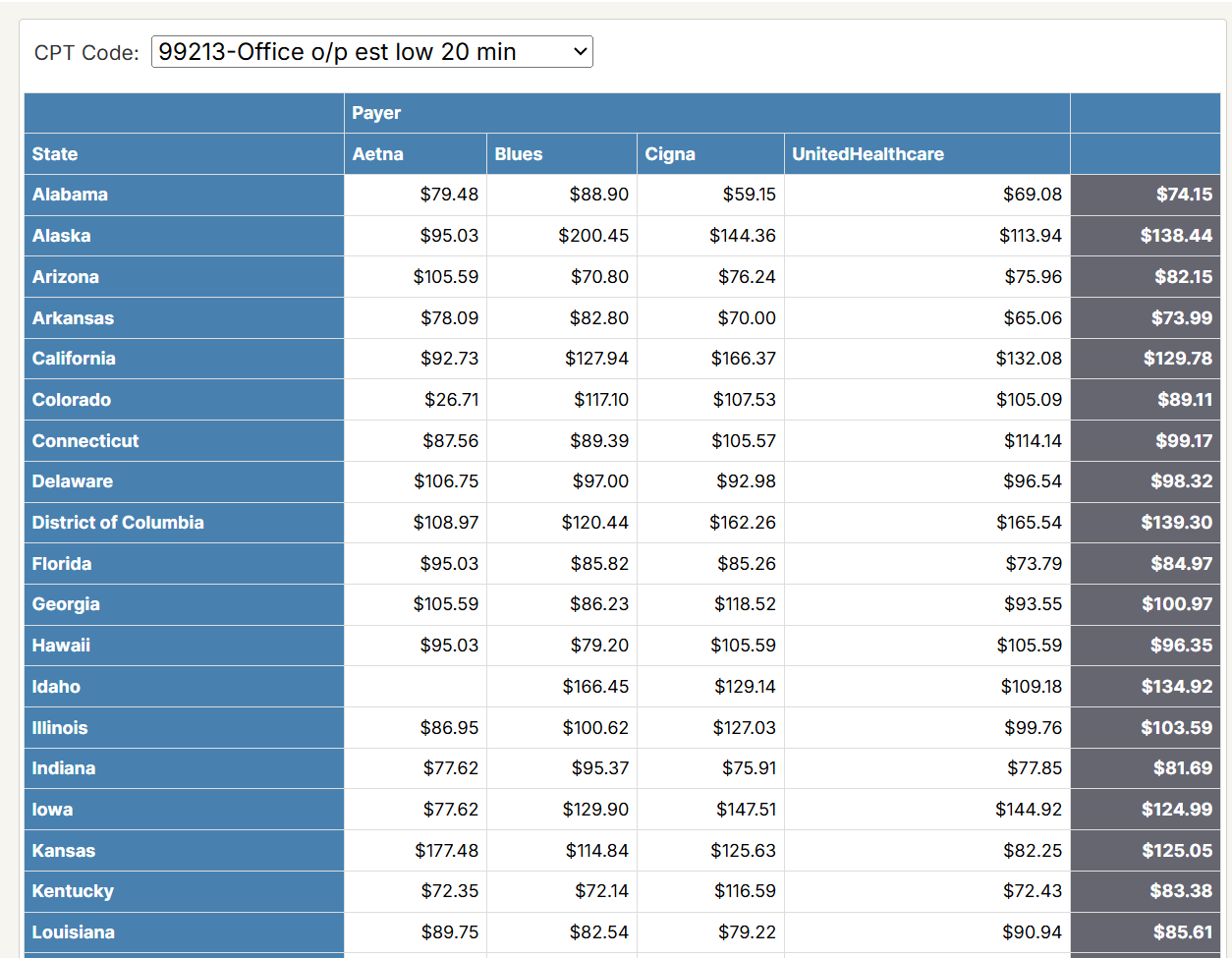Click the Aetna column header
Image resolution: width=1232 pixels, height=958 pixels.
coord(416,154)
